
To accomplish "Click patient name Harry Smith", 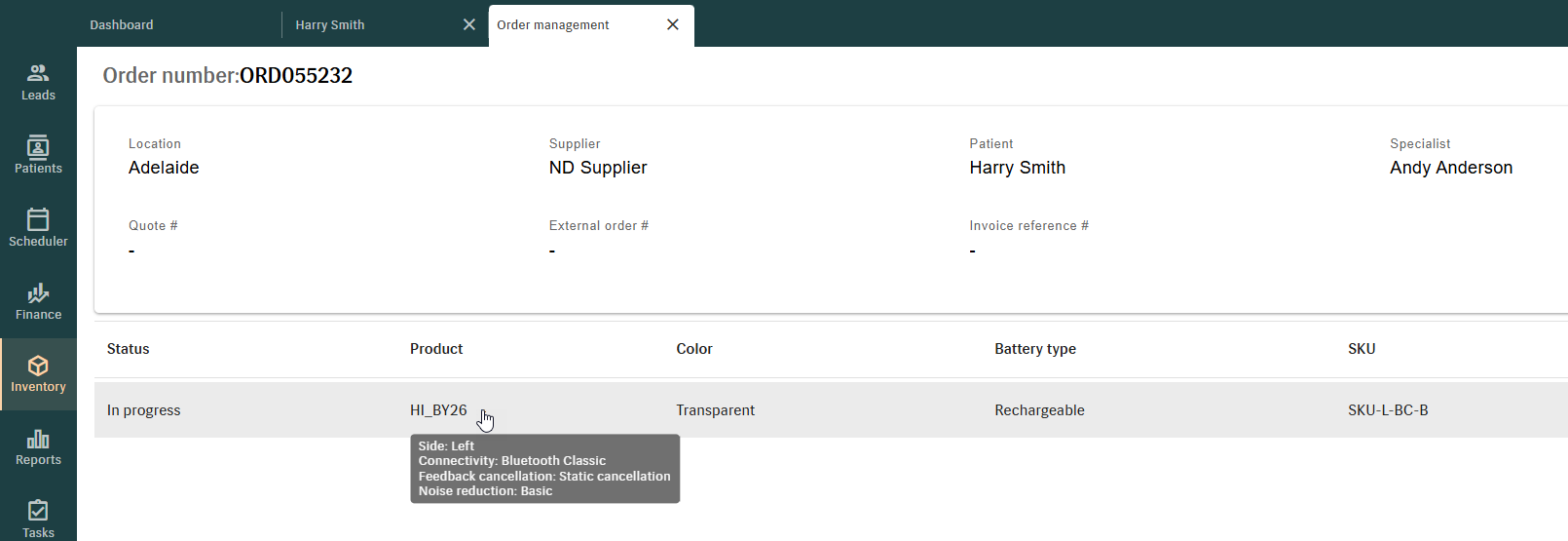I will [x=1017, y=168].
